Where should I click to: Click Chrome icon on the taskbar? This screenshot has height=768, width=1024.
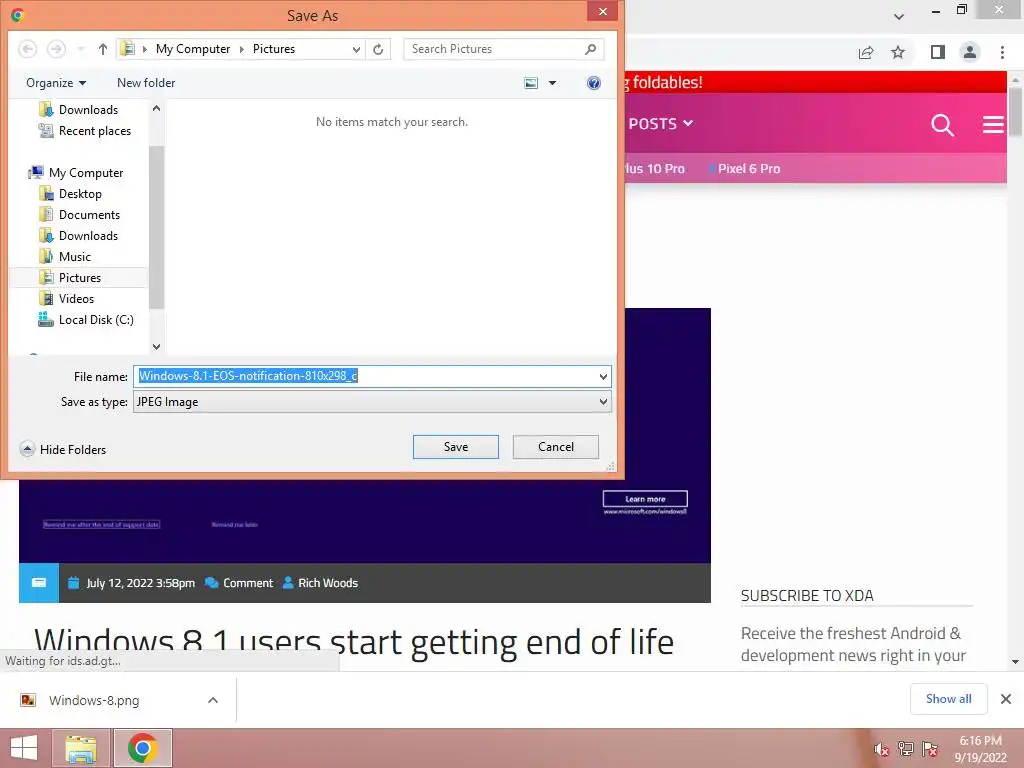coord(142,748)
